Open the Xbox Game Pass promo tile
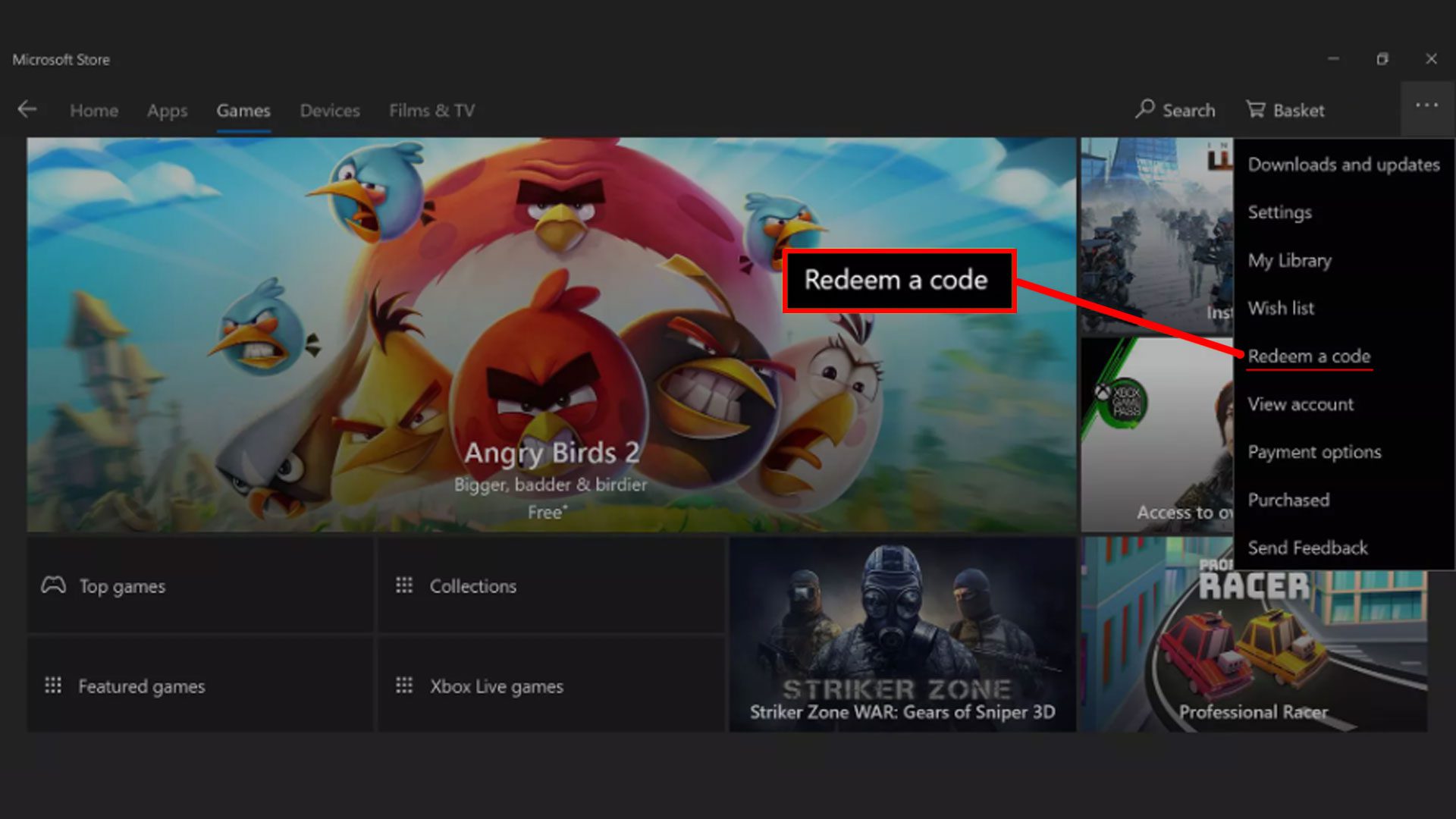 pos(1157,435)
